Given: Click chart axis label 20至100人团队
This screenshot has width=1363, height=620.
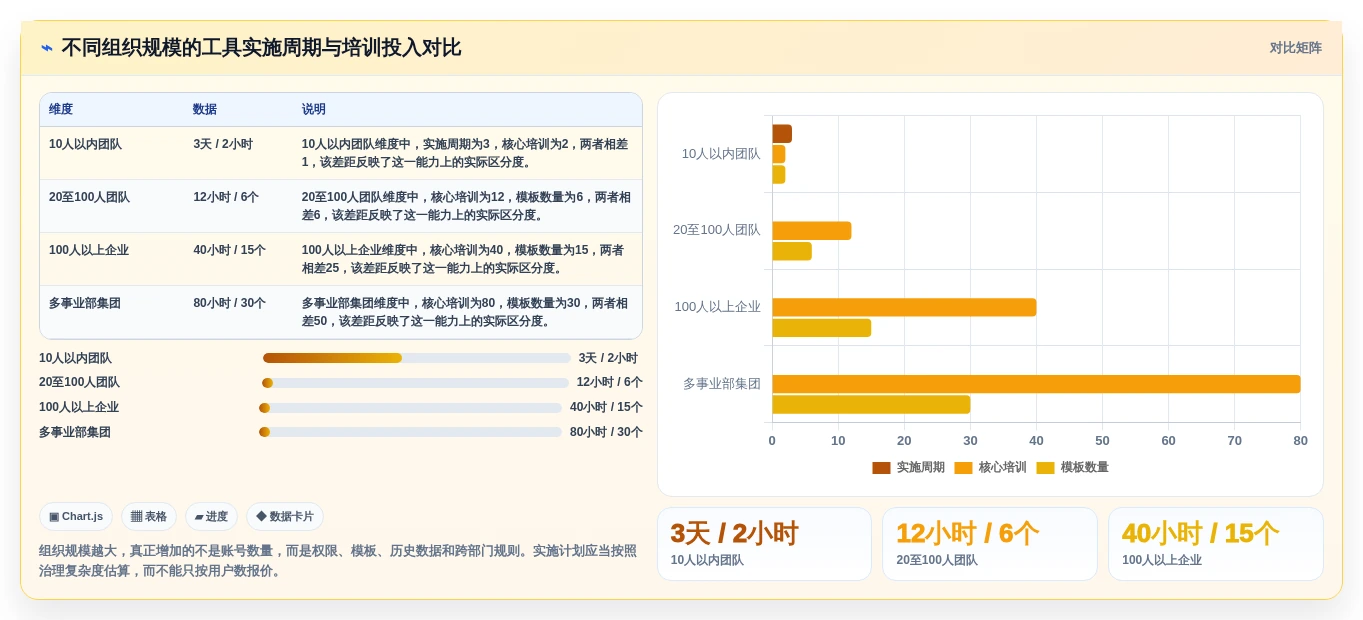Looking at the screenshot, I should pyautogui.click(x=717, y=230).
